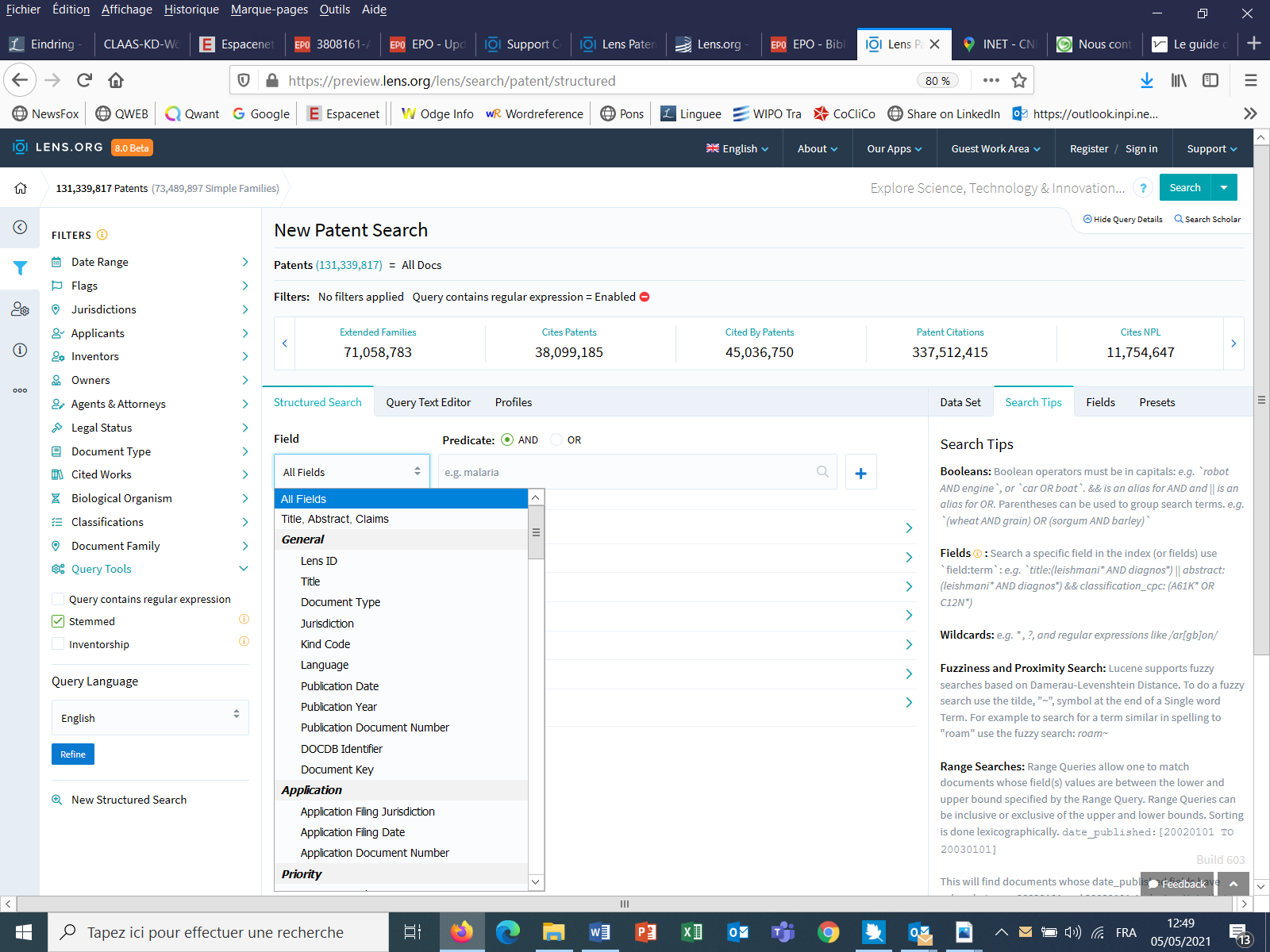The width and height of the screenshot is (1270, 952).
Task: Click the field dropdown list scrollbar thumb
Action: (x=536, y=533)
